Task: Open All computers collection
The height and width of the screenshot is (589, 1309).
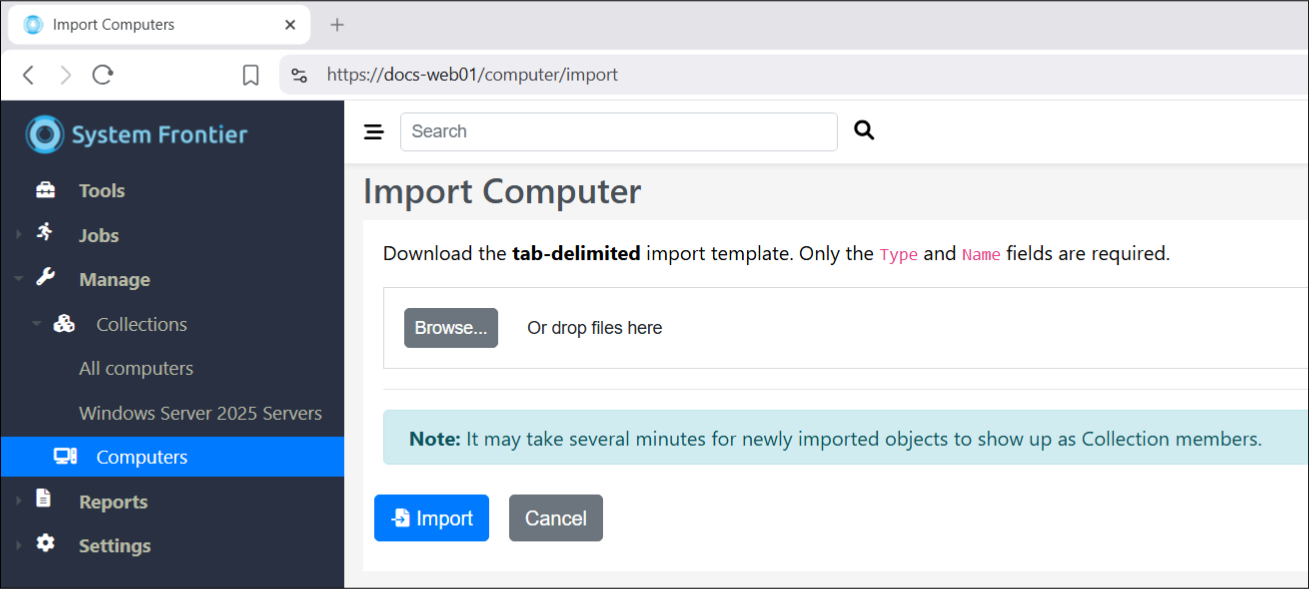Action: [136, 368]
